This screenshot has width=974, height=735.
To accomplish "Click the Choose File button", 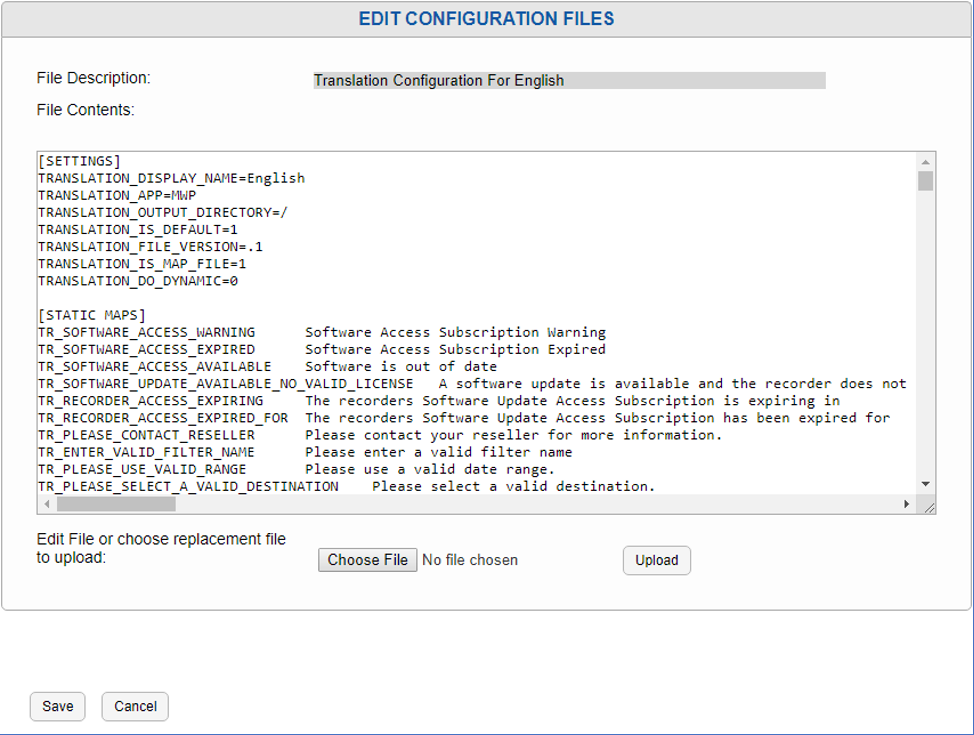I will pos(367,560).
